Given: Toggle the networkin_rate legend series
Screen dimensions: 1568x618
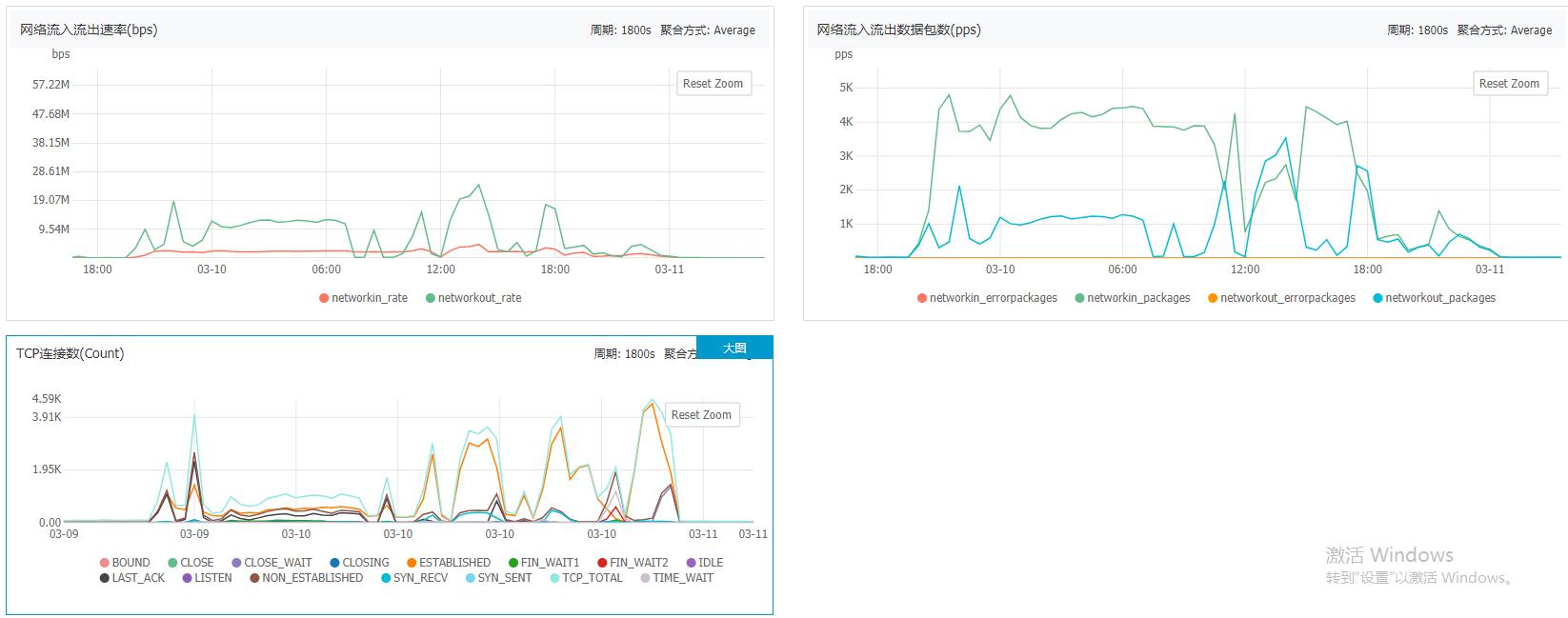Looking at the screenshot, I should (363, 298).
